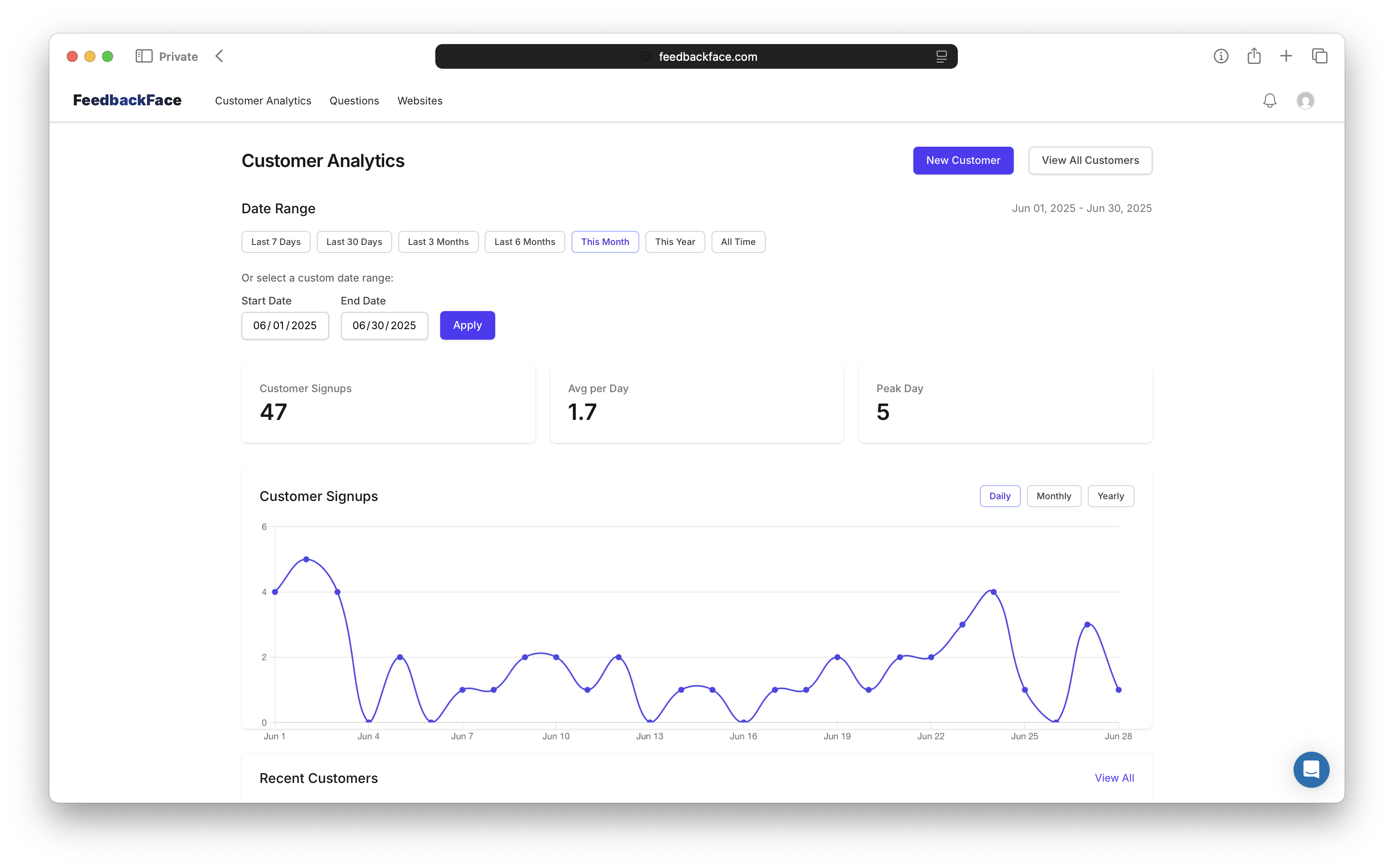Apply the custom date range
The image size is (1394, 868).
pos(467,325)
